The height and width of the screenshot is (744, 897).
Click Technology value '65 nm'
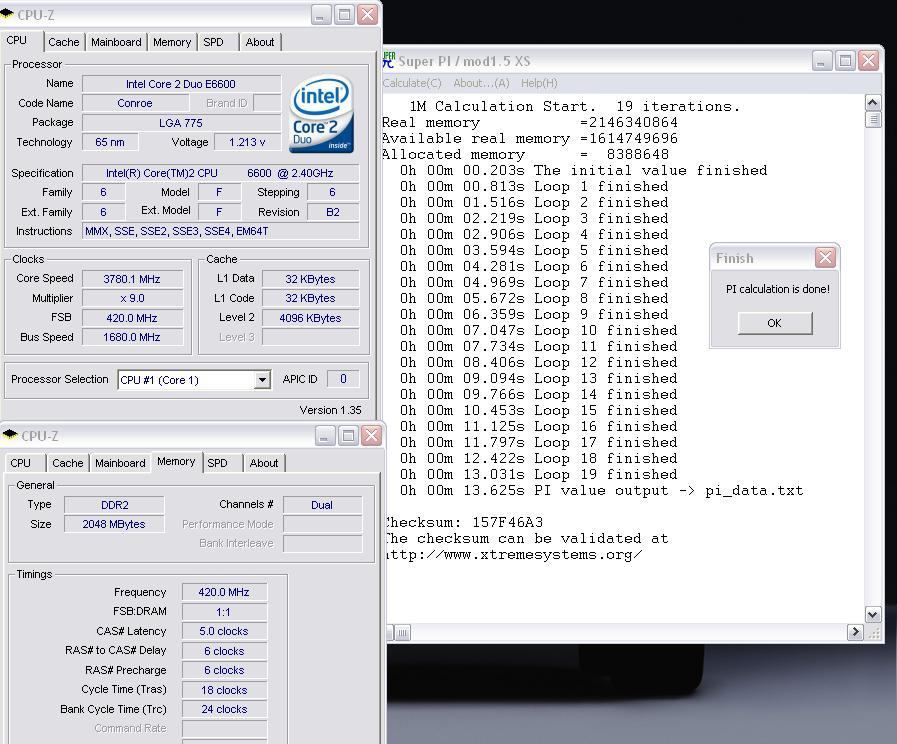tap(110, 142)
